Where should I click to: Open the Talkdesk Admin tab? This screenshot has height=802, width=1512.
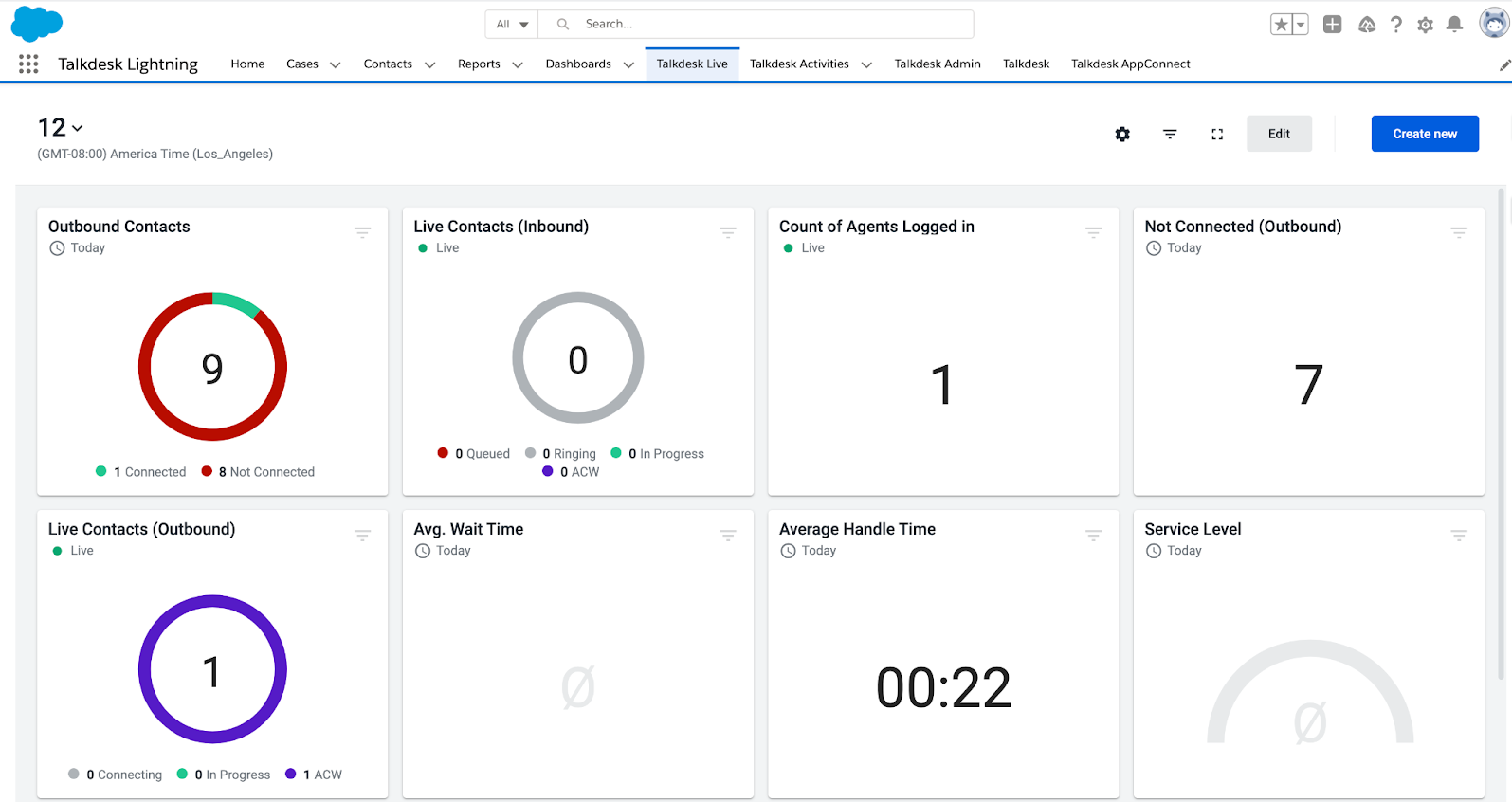click(x=938, y=64)
